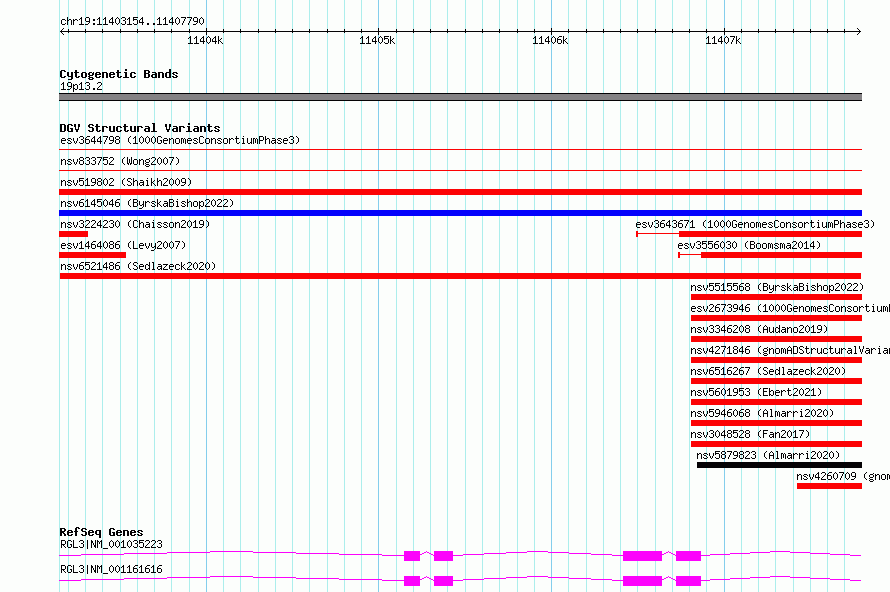Image resolution: width=890 pixels, height=592 pixels.
Task: Open the nsv519802 (Shaikh2009) variant label
Action: pos(126,182)
